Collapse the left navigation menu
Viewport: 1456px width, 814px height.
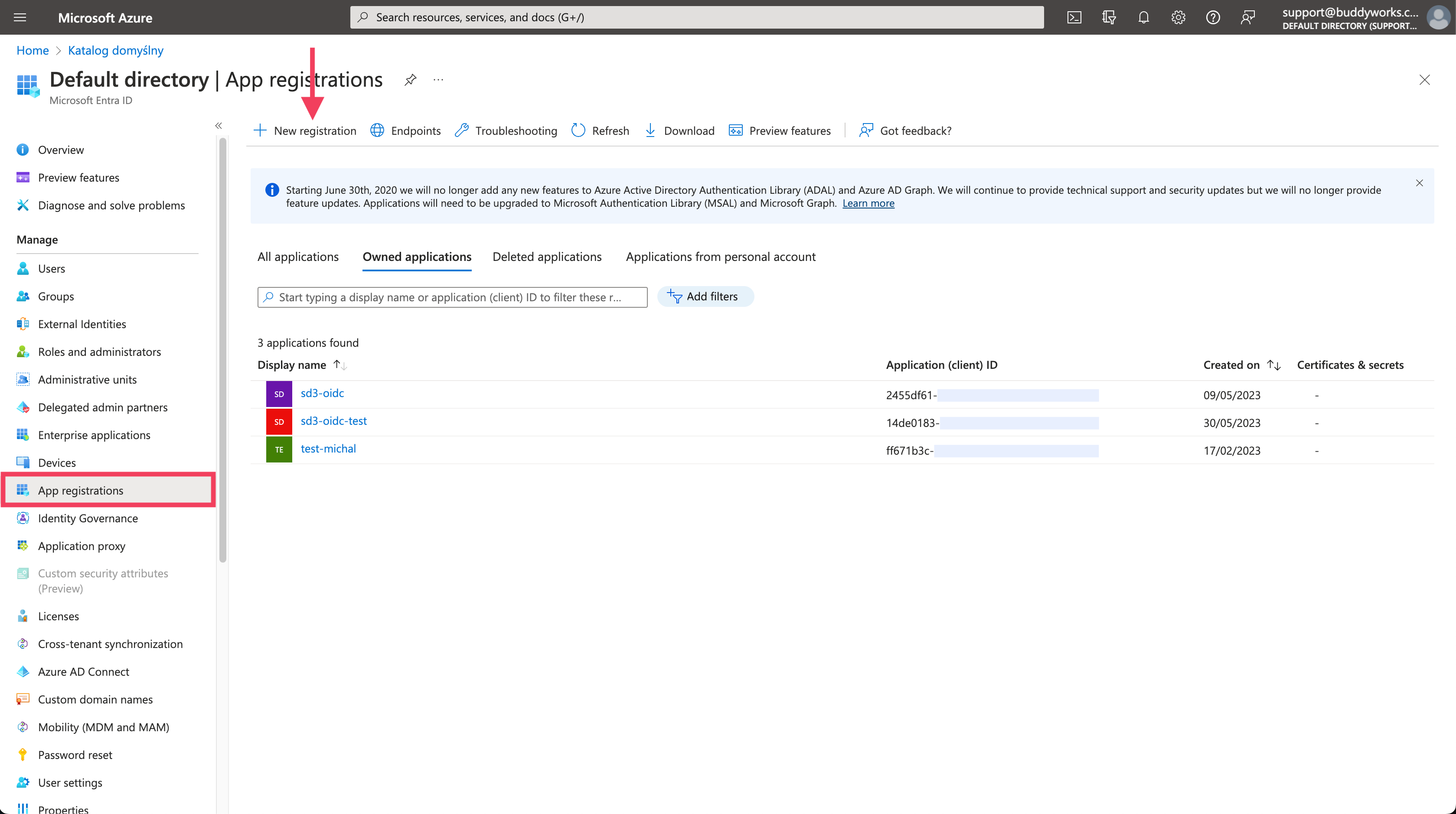(219, 125)
